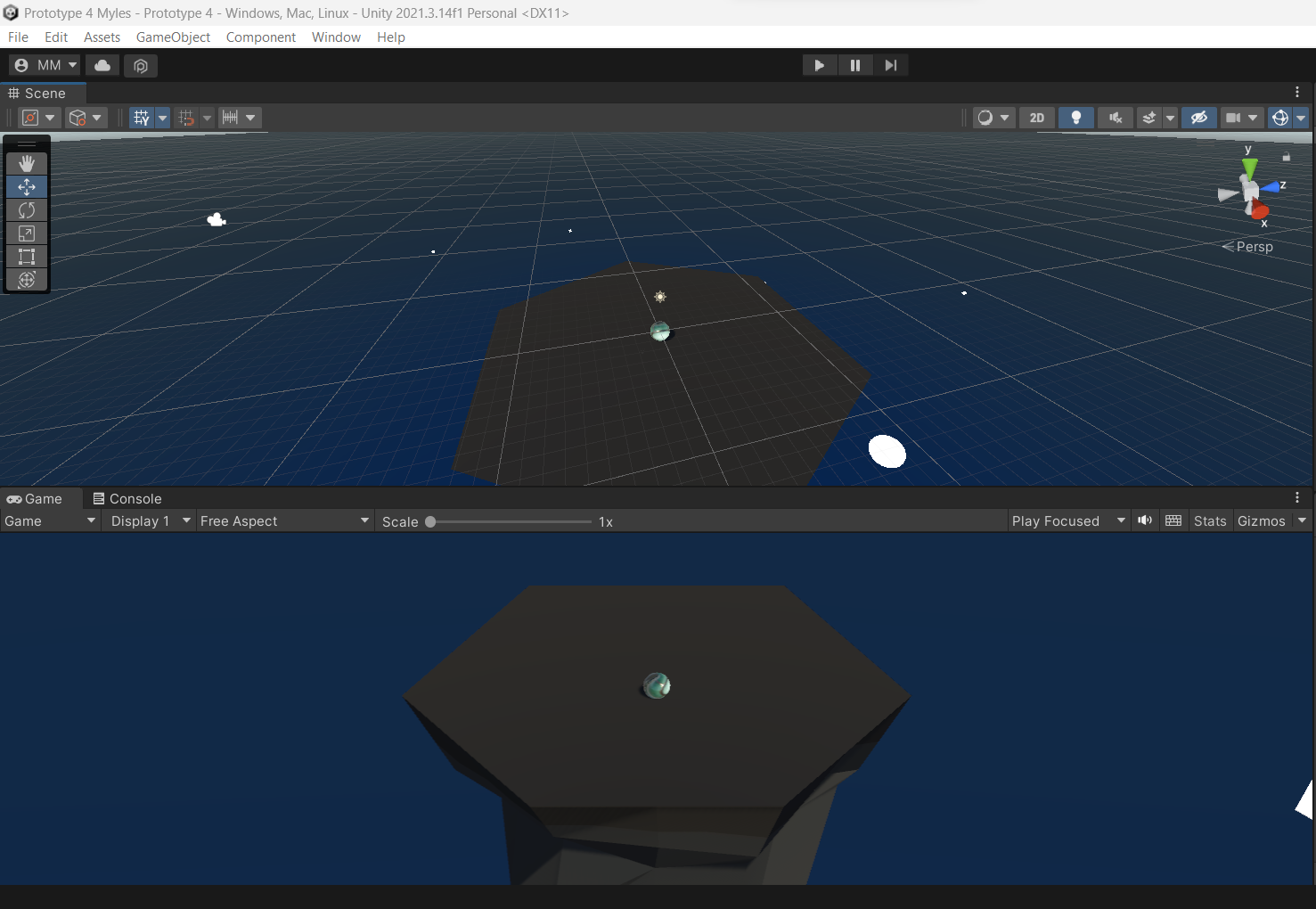Toggle 2D view mode in Scene view
Image resolution: width=1316 pixels, height=909 pixels.
click(x=1036, y=117)
